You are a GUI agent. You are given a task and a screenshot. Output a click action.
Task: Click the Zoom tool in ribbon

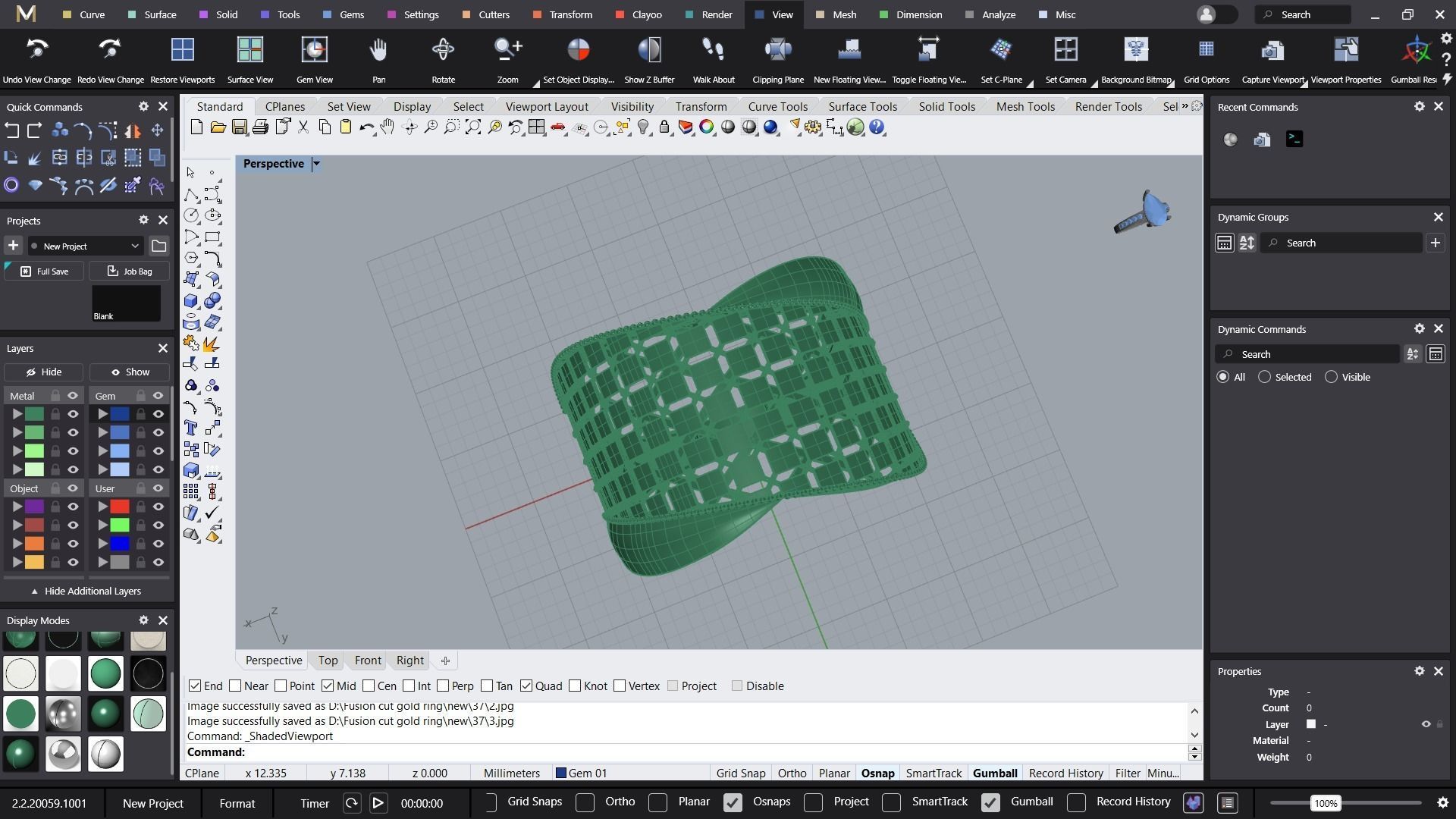point(507,49)
